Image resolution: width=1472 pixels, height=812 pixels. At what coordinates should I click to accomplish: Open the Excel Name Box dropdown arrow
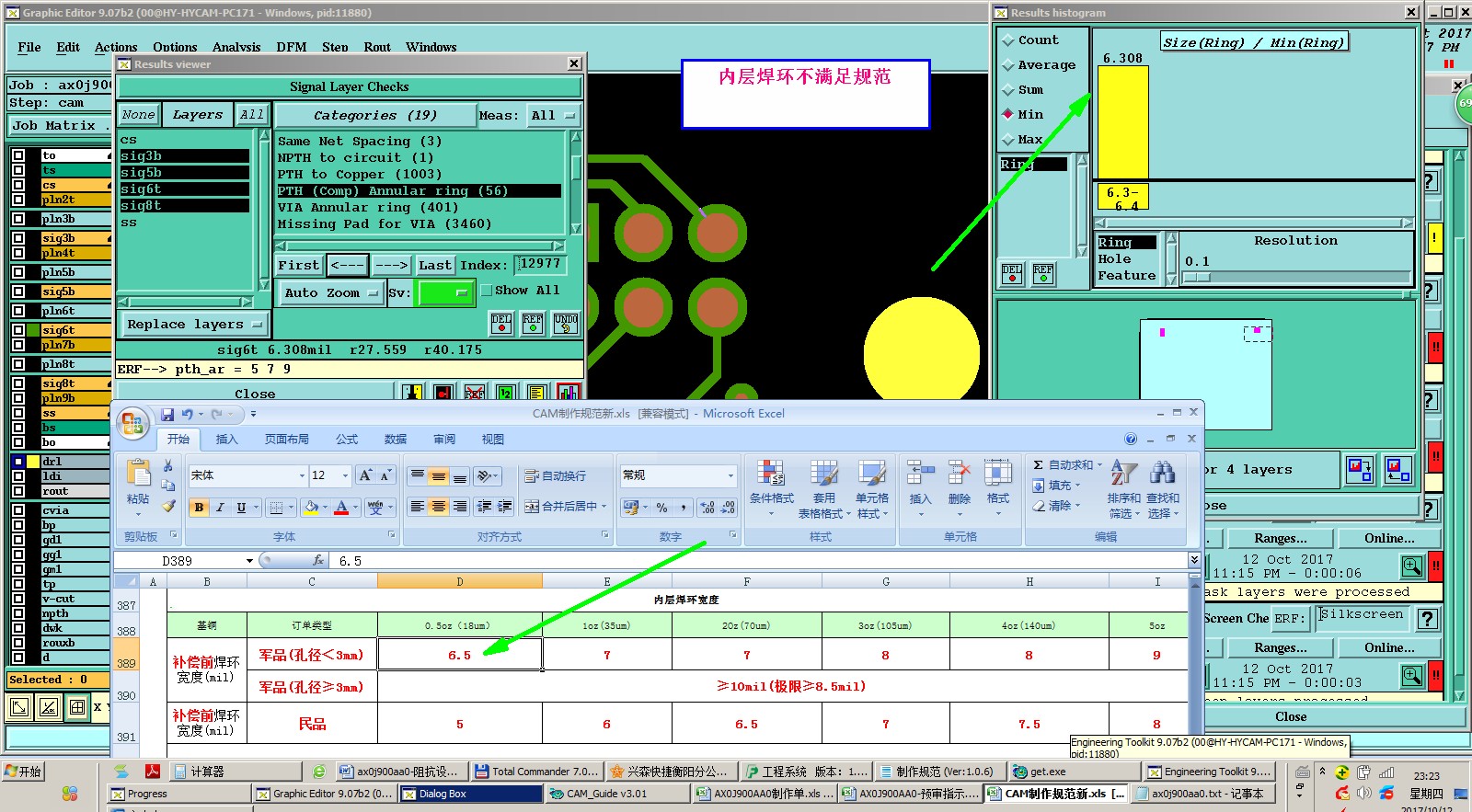tap(249, 561)
